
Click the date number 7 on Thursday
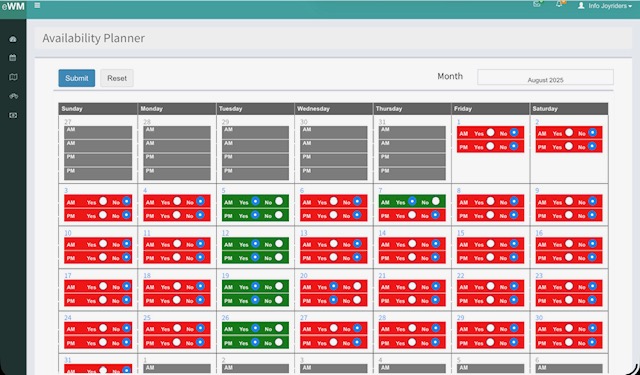(x=380, y=191)
